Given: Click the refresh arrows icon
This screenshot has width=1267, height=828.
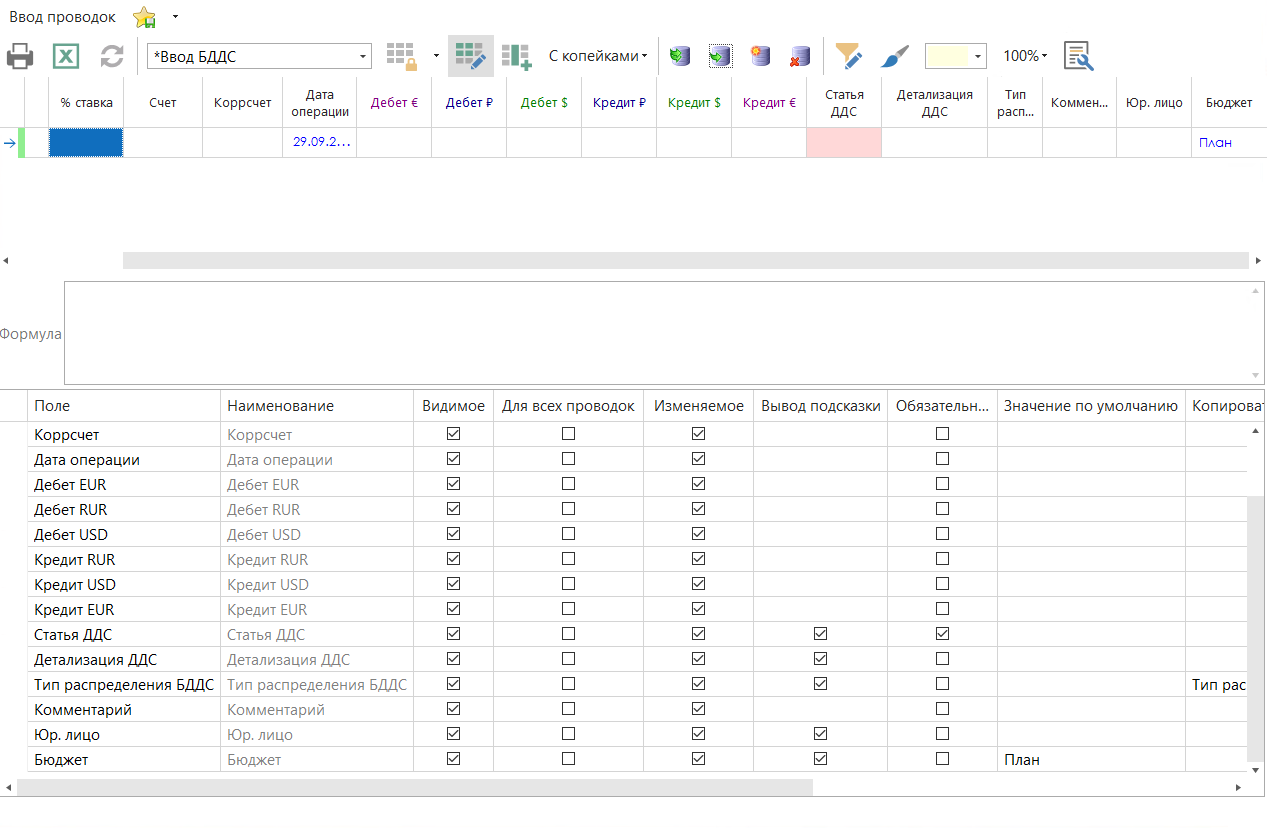Looking at the screenshot, I should 112,56.
